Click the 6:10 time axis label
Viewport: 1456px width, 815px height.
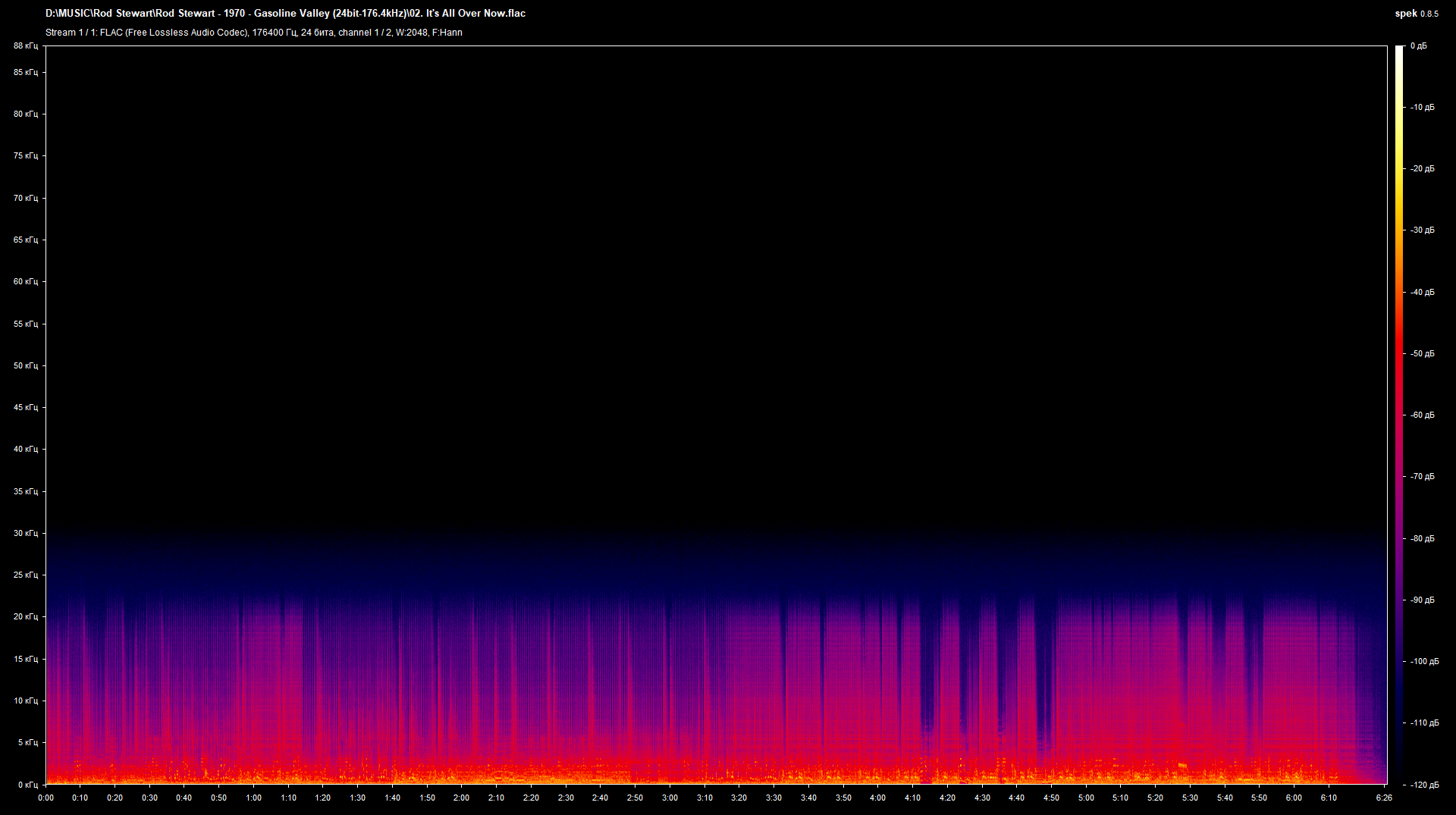[1329, 798]
